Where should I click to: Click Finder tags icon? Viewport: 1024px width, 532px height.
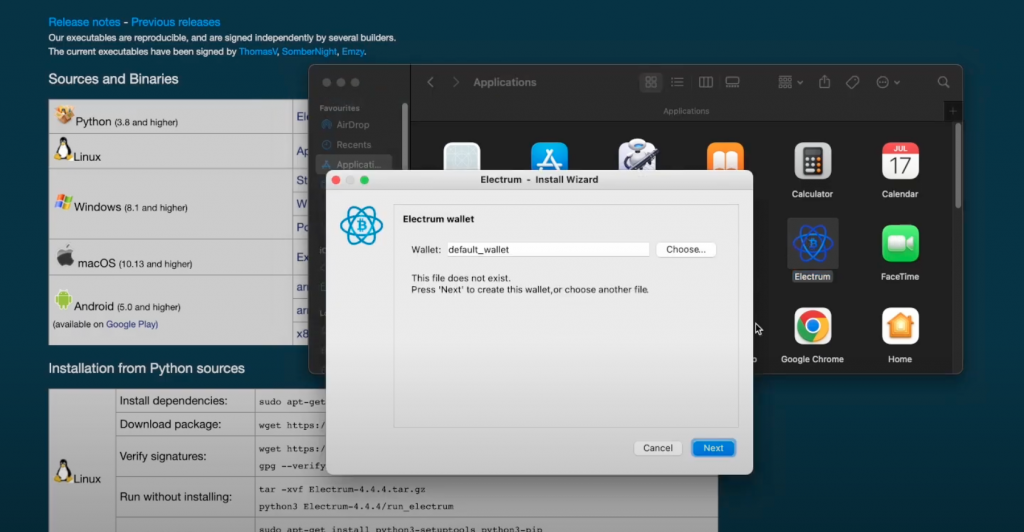tap(852, 82)
